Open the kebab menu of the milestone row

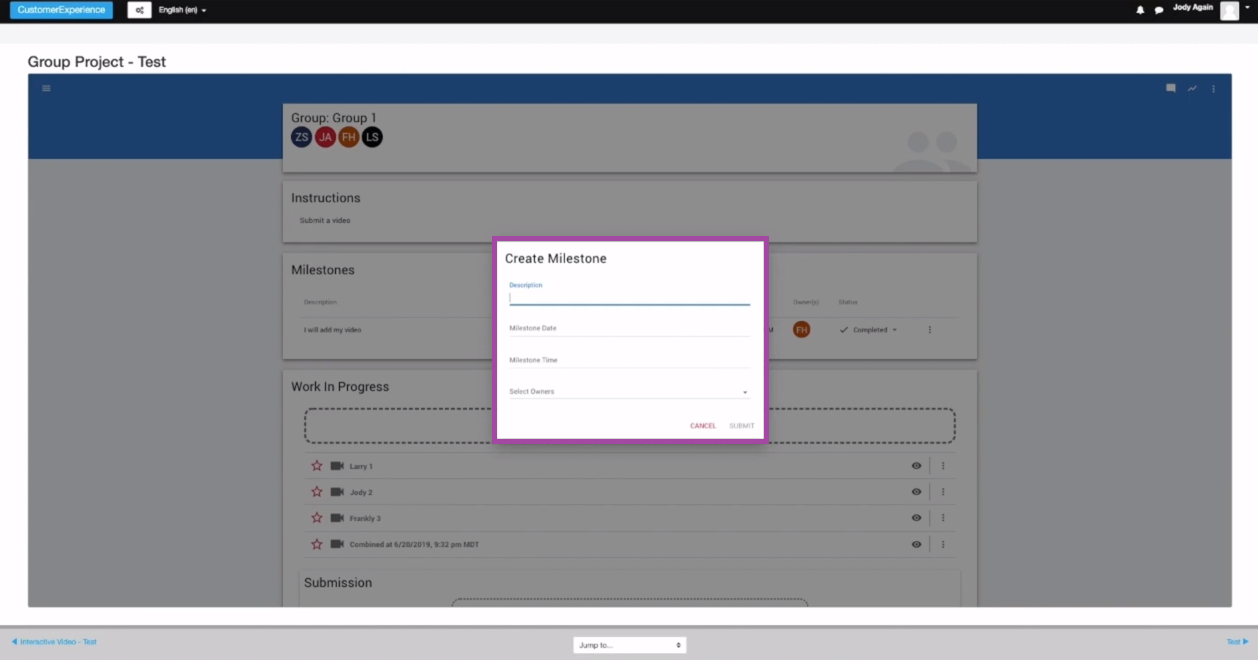tap(930, 329)
